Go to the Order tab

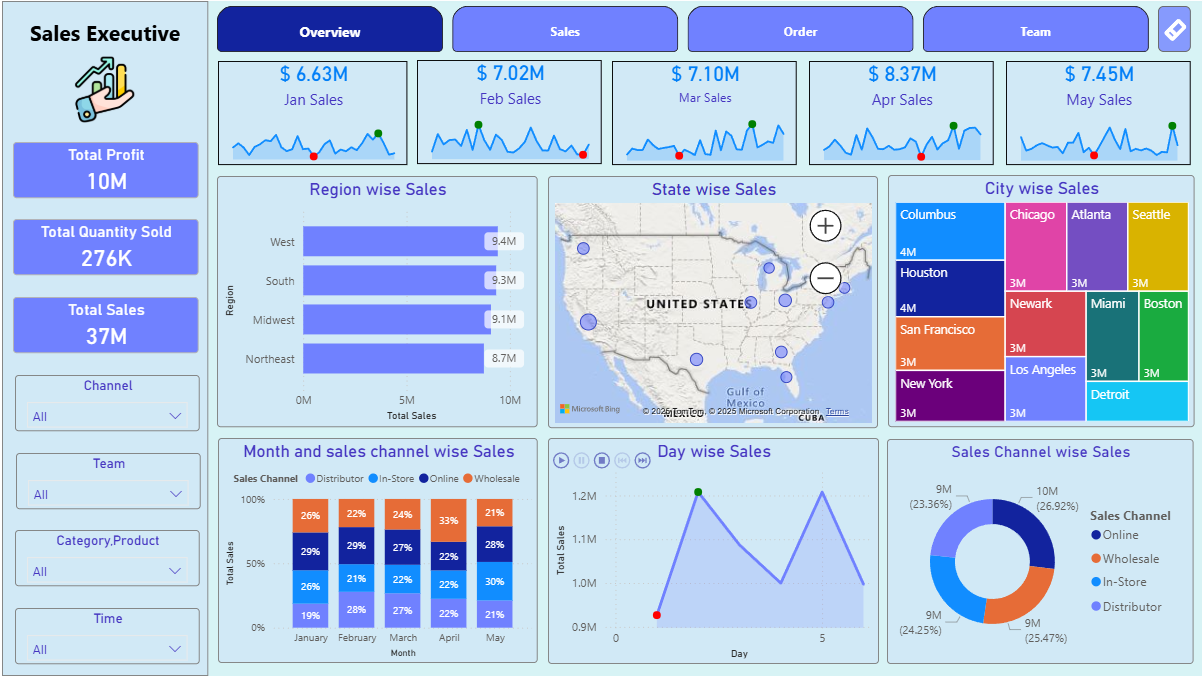800,31
